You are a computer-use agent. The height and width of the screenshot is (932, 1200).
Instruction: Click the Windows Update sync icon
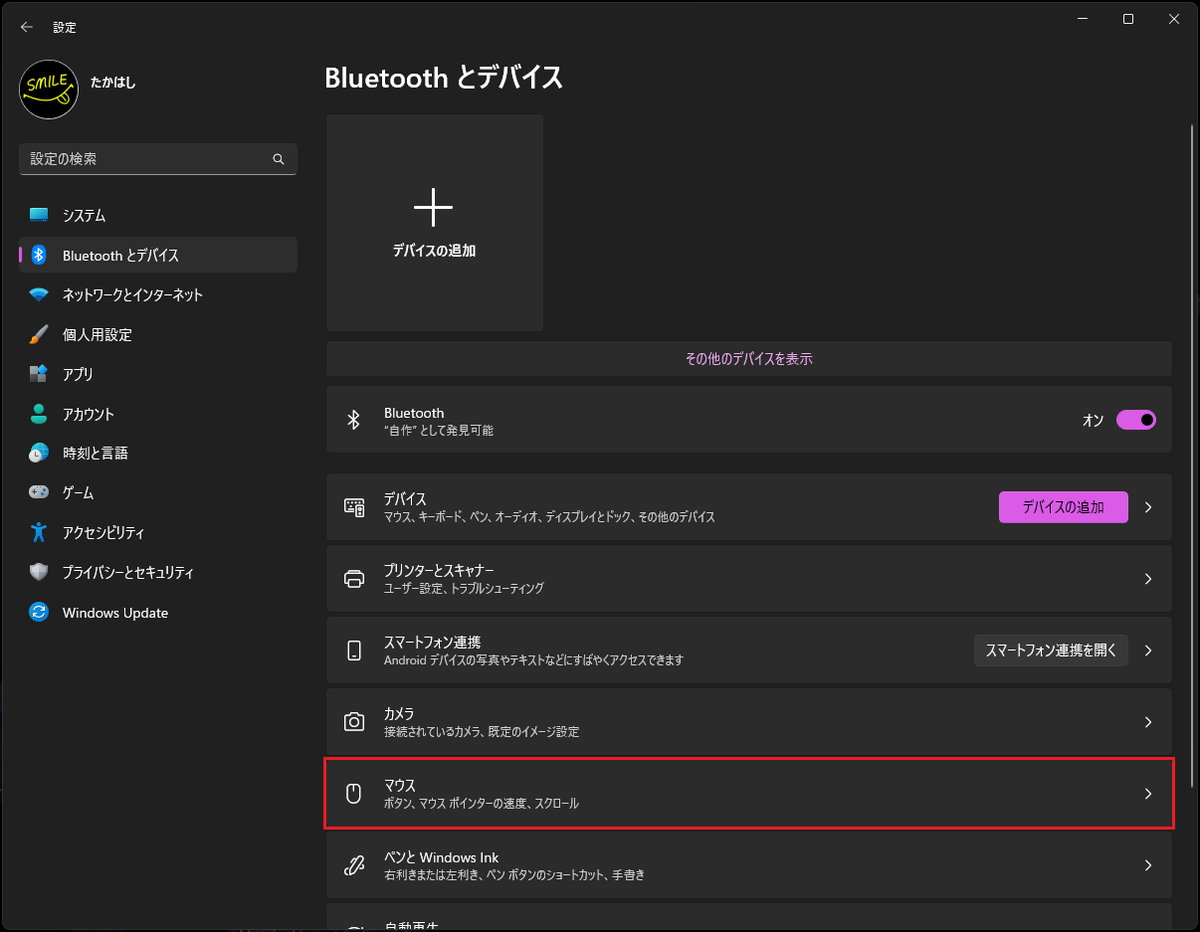coord(39,612)
